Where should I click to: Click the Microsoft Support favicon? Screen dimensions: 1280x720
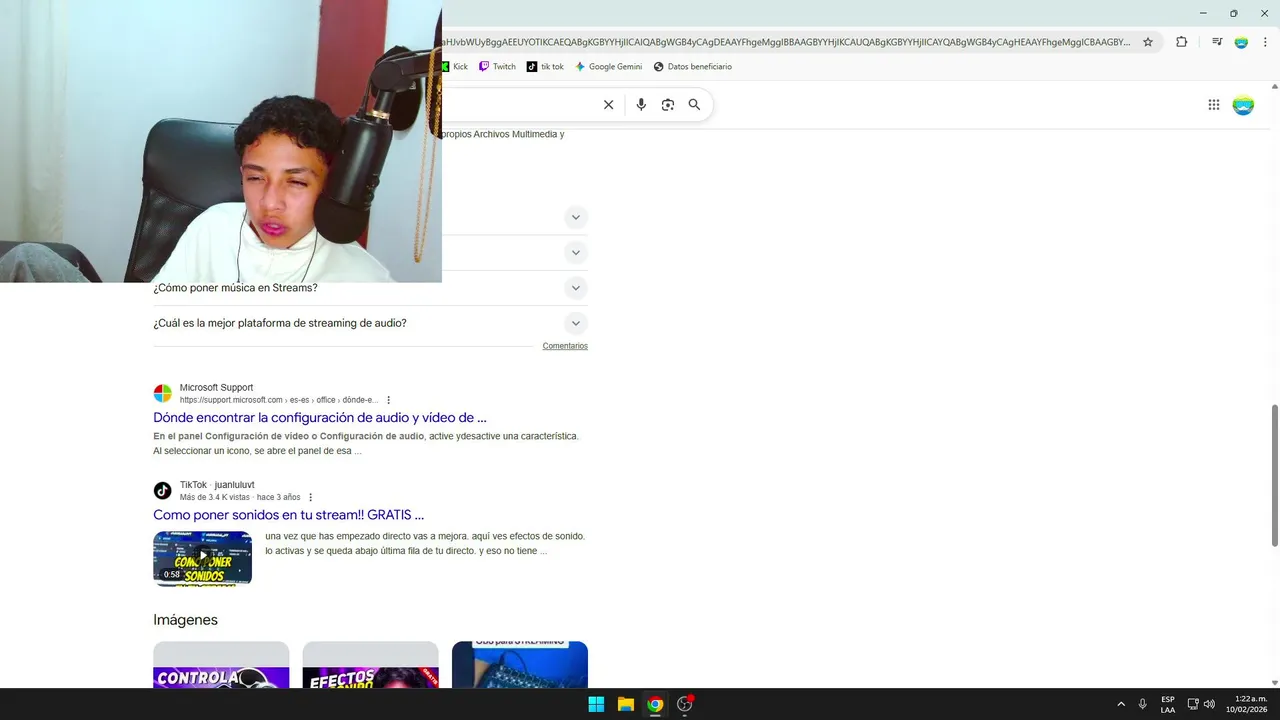point(162,393)
